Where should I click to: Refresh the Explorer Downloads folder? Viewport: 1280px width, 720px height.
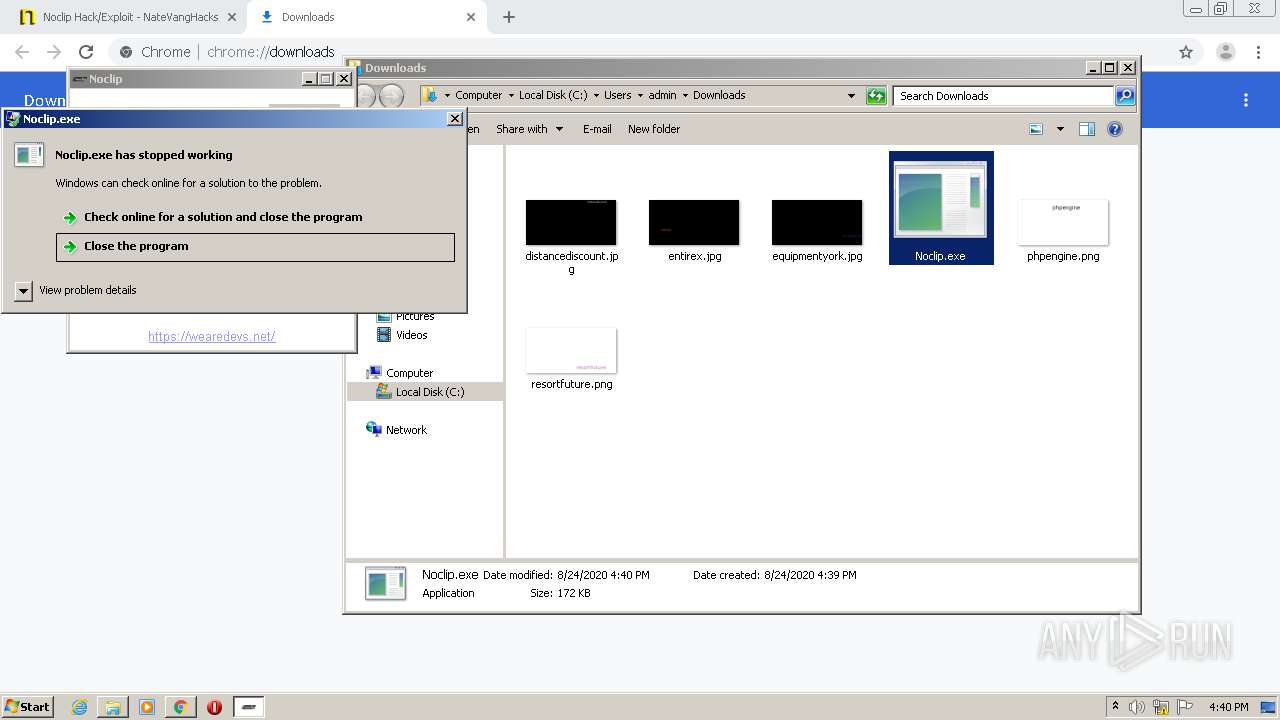click(876, 96)
